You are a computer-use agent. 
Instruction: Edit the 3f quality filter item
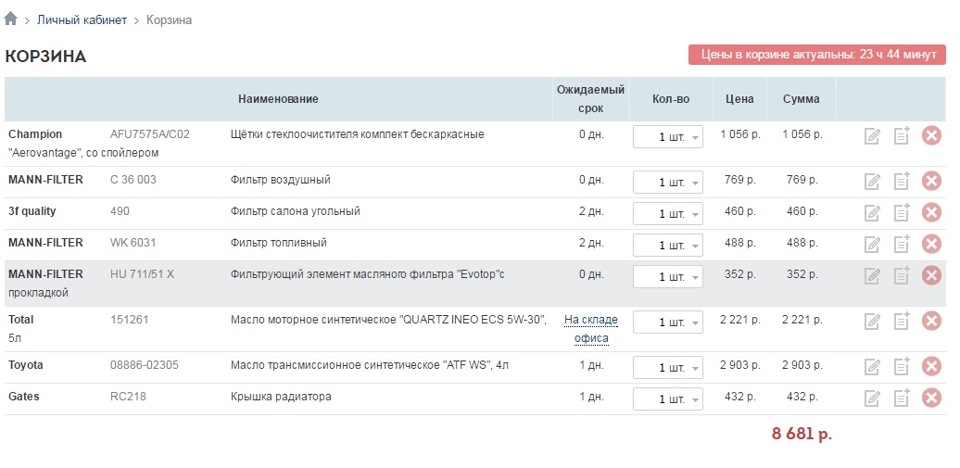point(872,213)
